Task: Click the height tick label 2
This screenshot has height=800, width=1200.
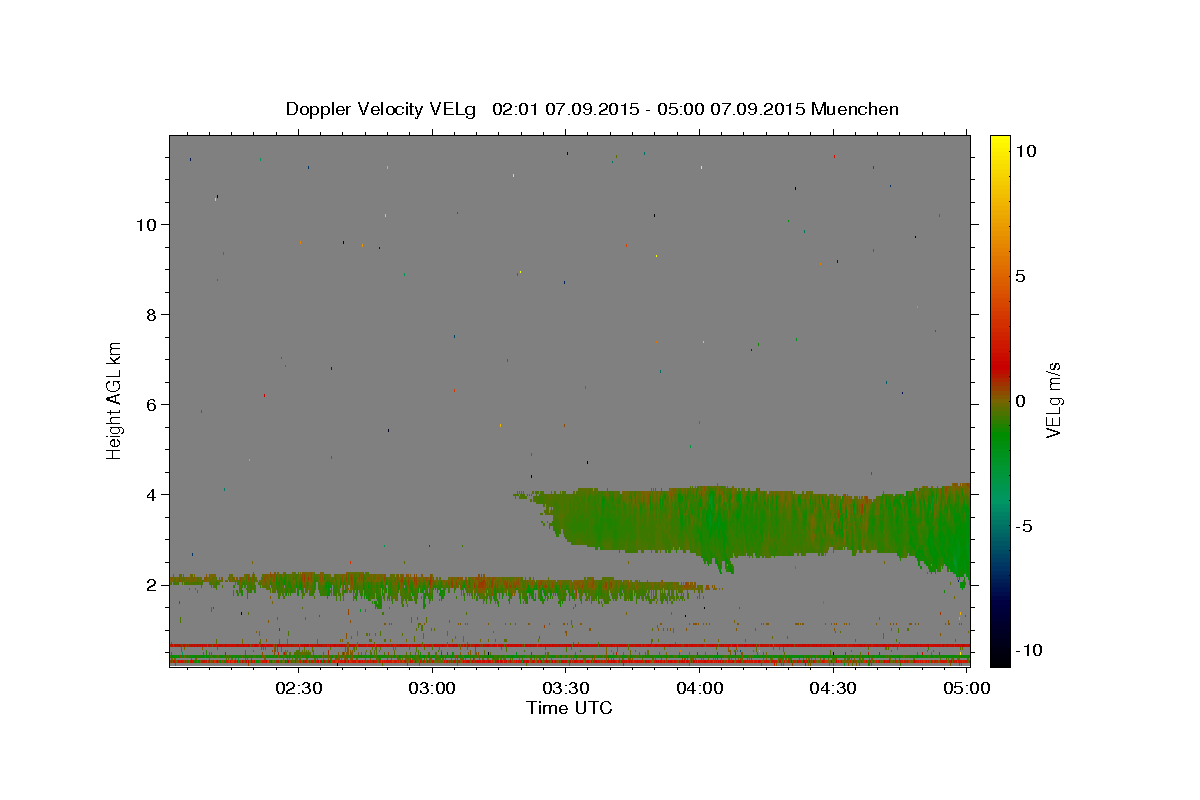Action: pos(152,585)
